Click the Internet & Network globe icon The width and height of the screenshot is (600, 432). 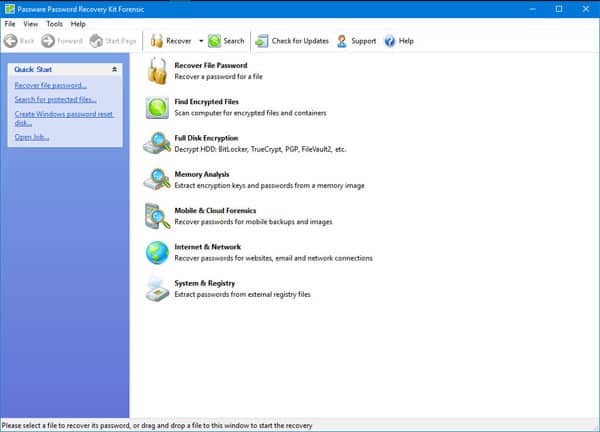pos(157,253)
